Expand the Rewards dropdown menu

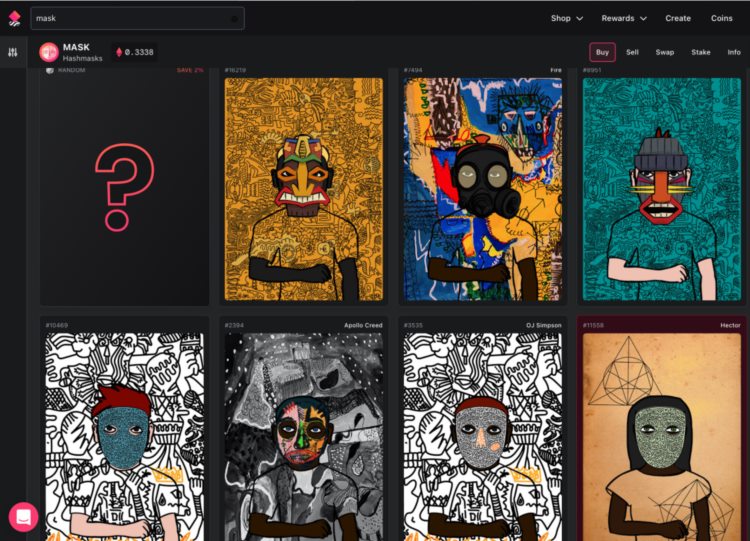tap(624, 18)
